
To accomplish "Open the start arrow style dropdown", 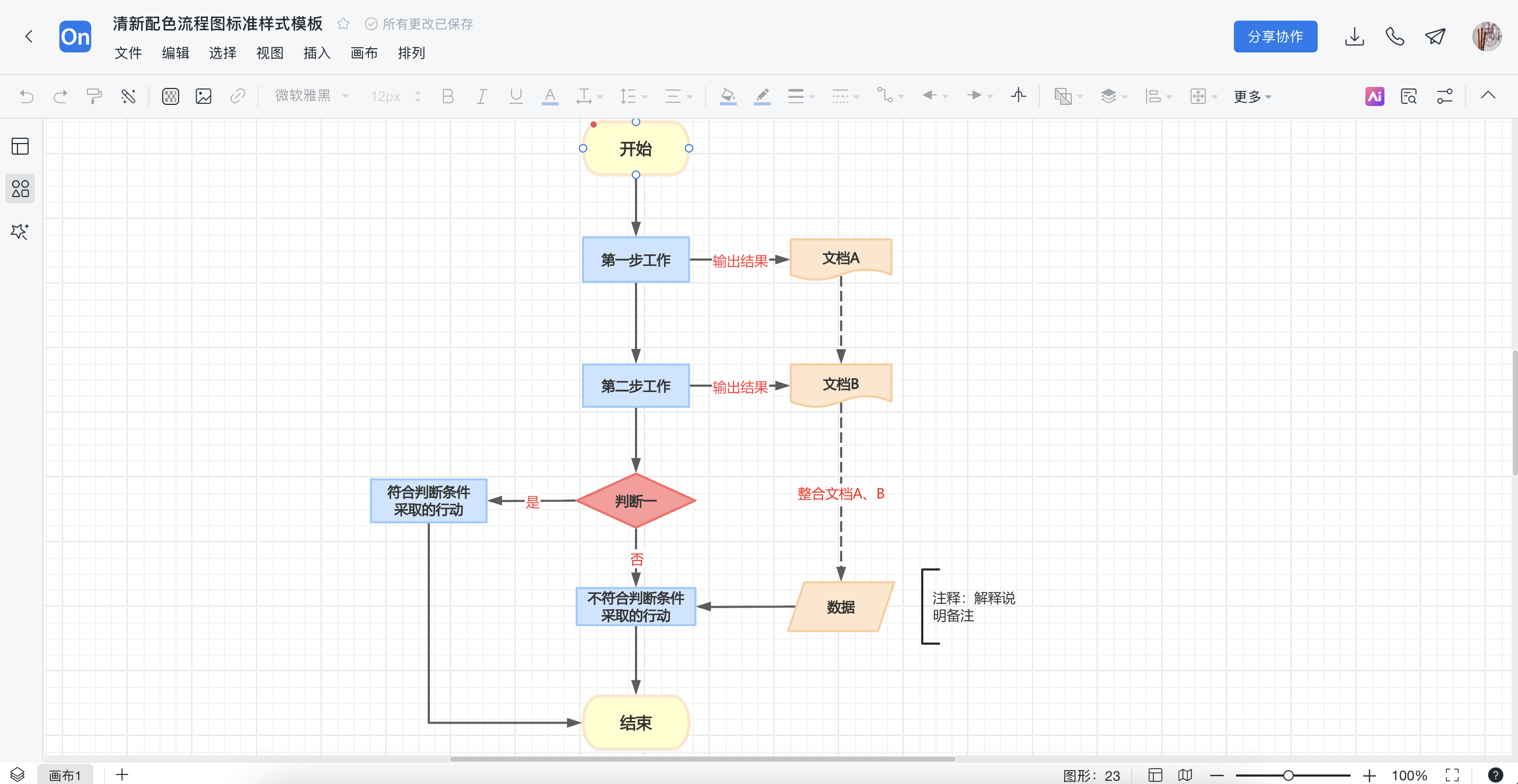I will [x=935, y=96].
